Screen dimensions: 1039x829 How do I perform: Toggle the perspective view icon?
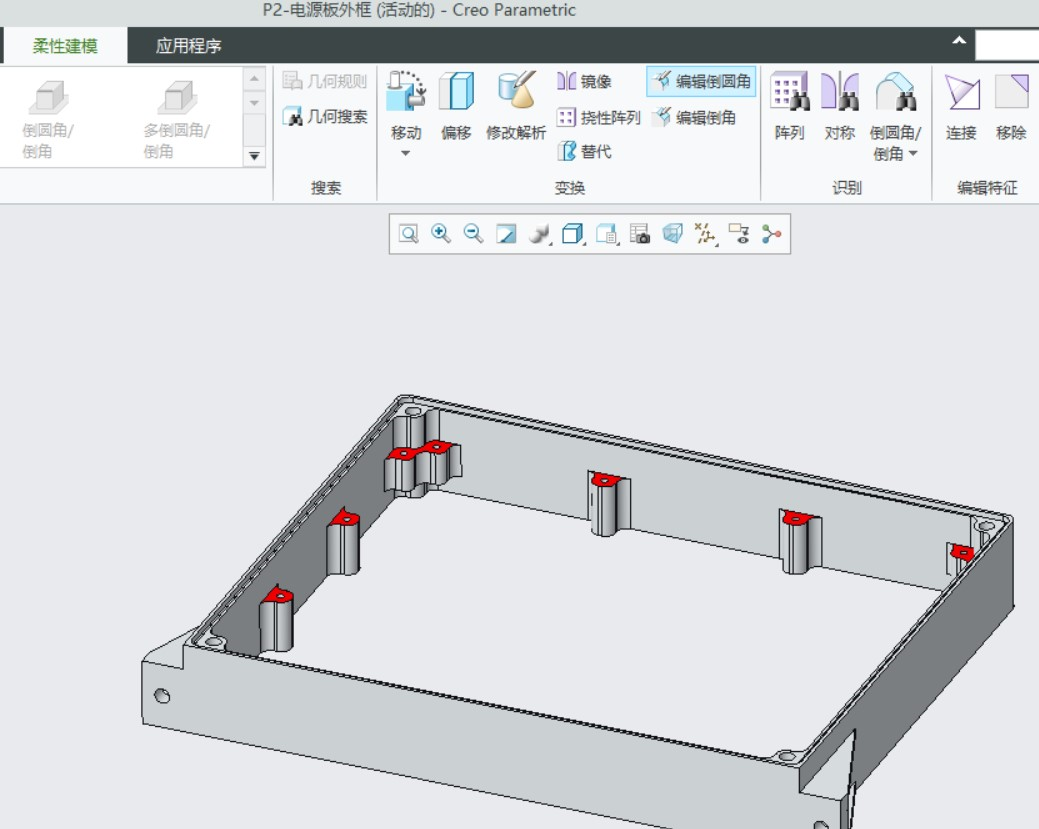673,234
